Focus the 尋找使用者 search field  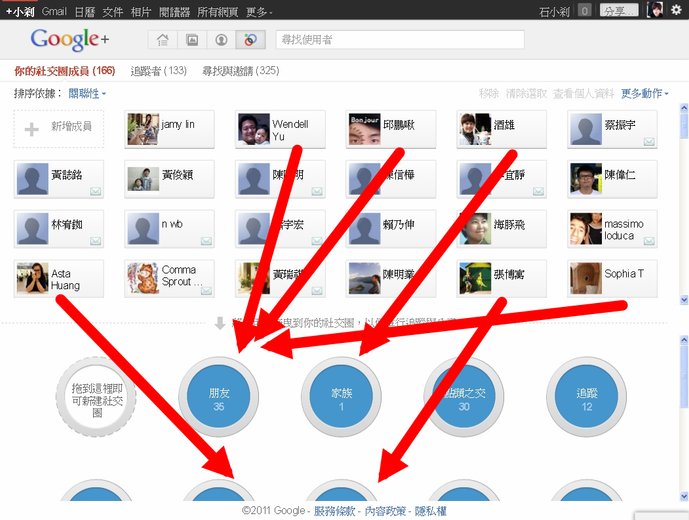click(400, 40)
